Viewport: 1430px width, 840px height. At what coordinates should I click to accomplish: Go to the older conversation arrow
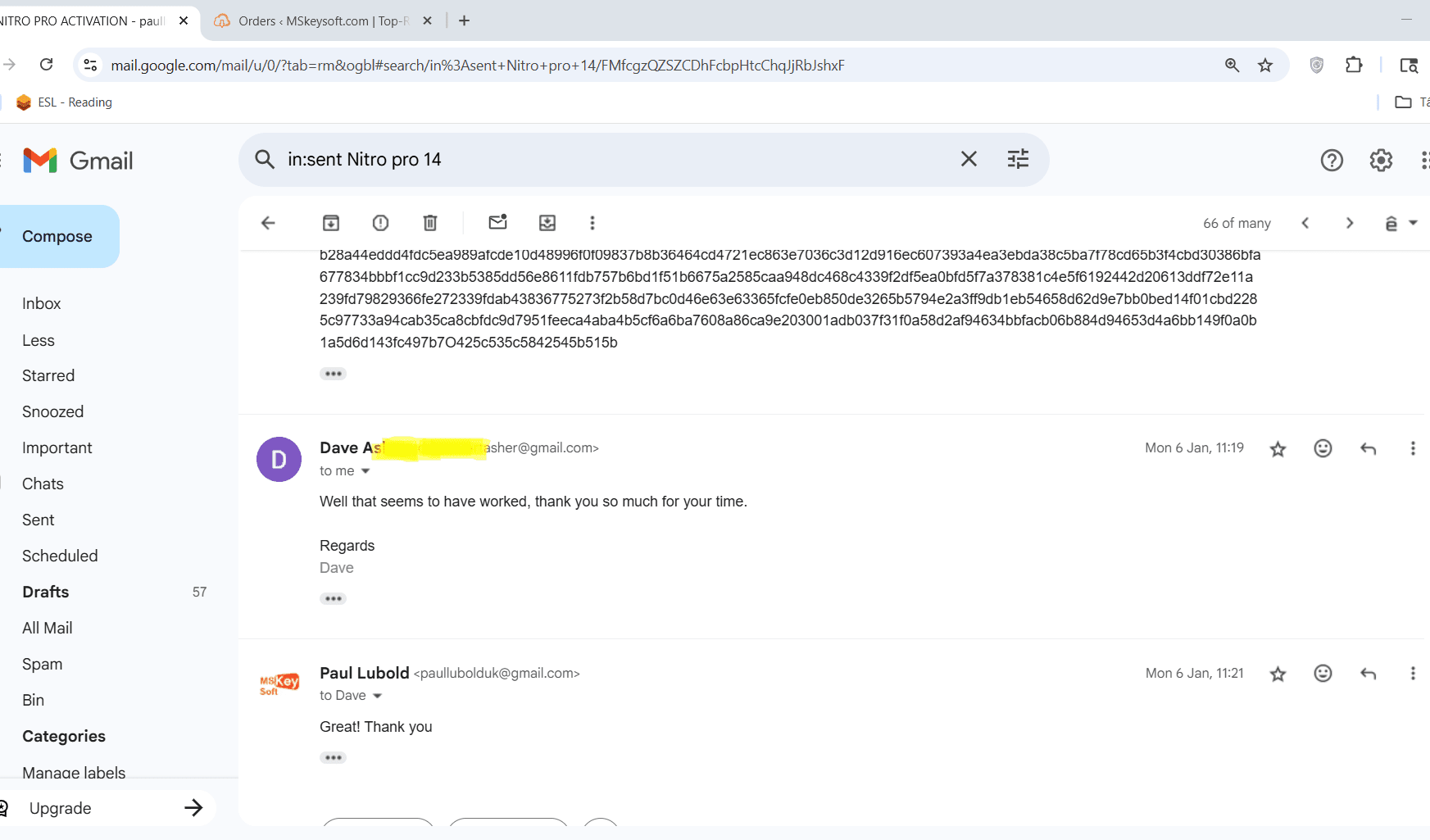click(x=1350, y=223)
